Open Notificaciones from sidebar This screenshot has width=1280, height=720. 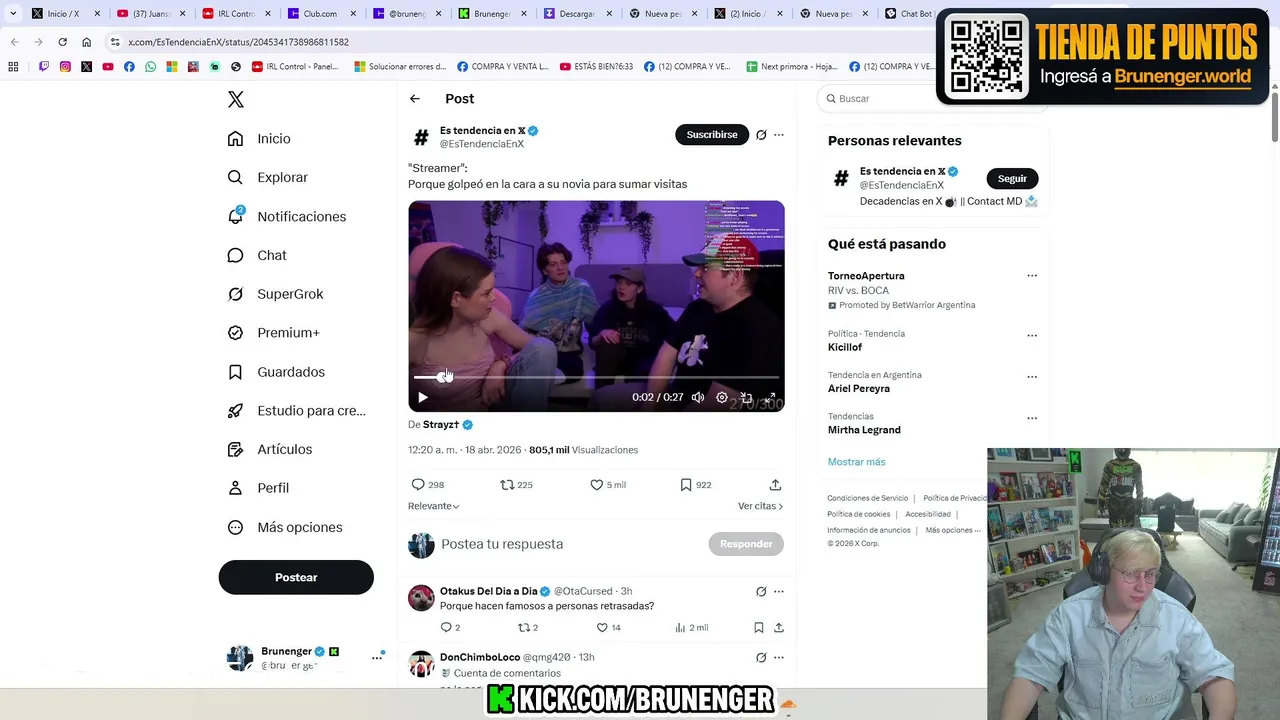(287, 216)
